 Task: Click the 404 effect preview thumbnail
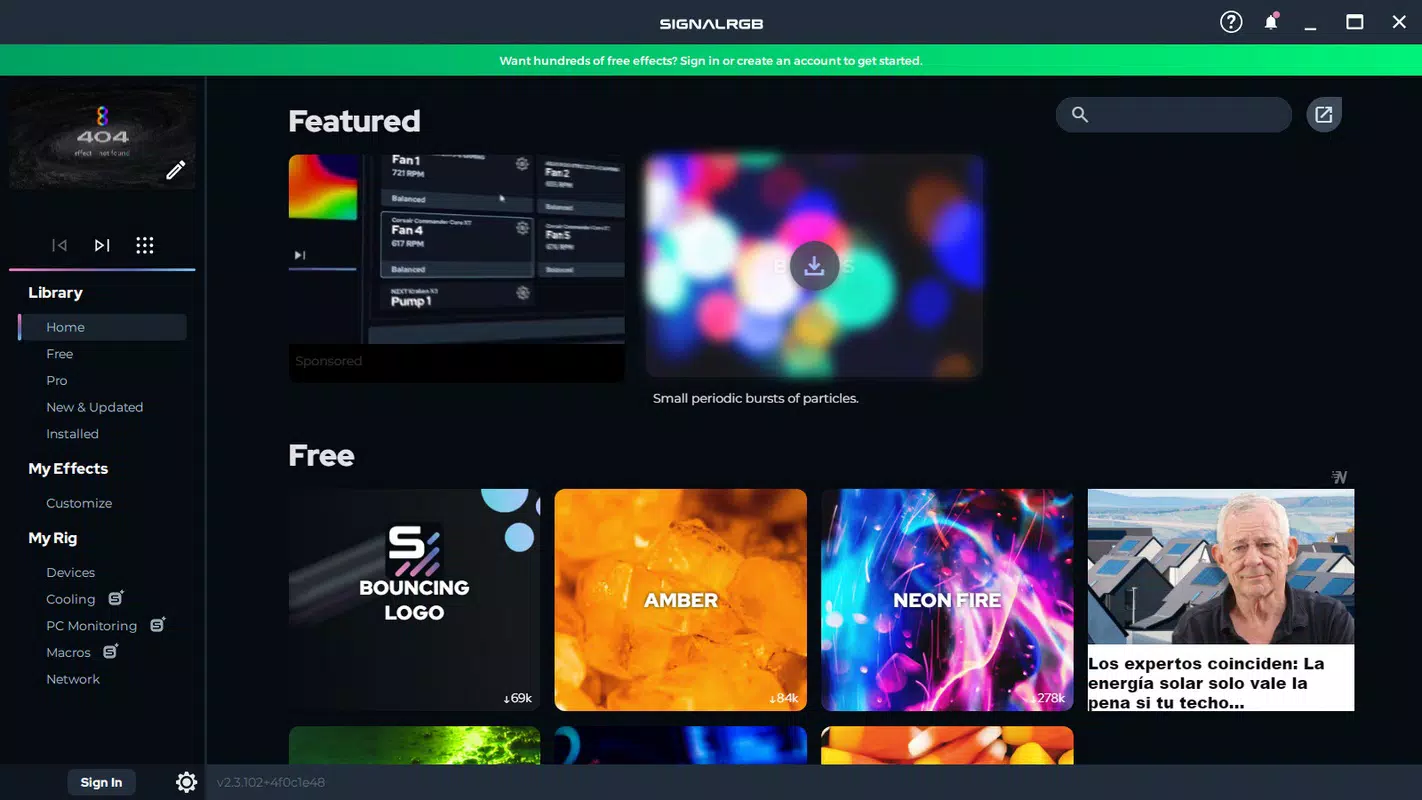102,137
